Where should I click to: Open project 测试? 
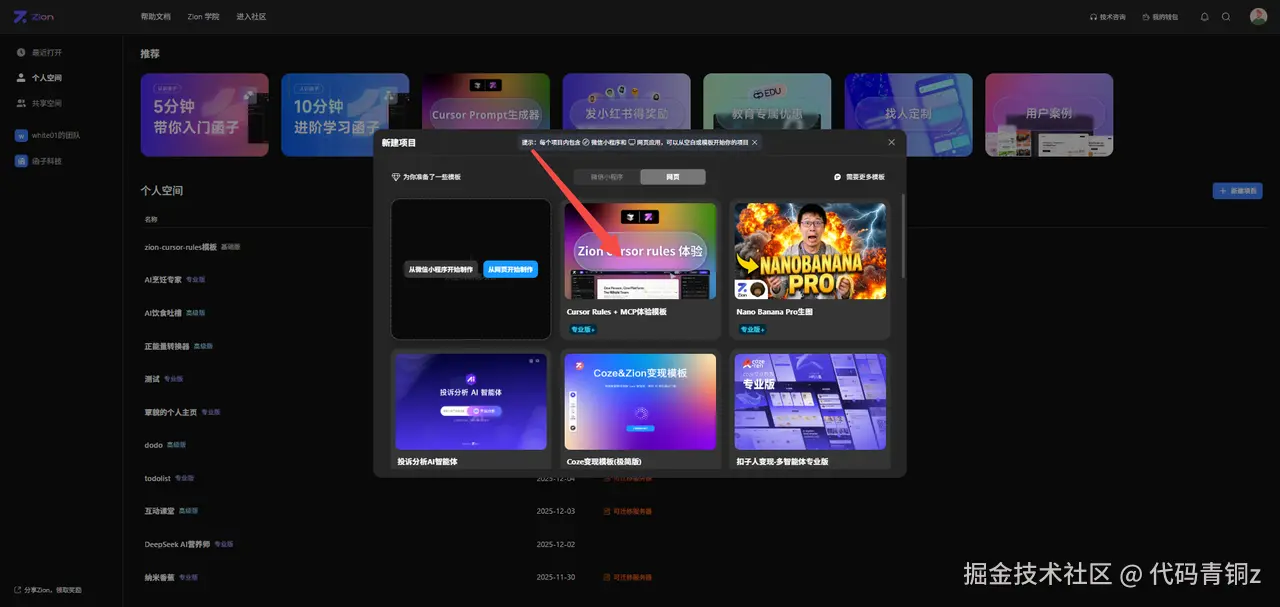click(x=152, y=379)
